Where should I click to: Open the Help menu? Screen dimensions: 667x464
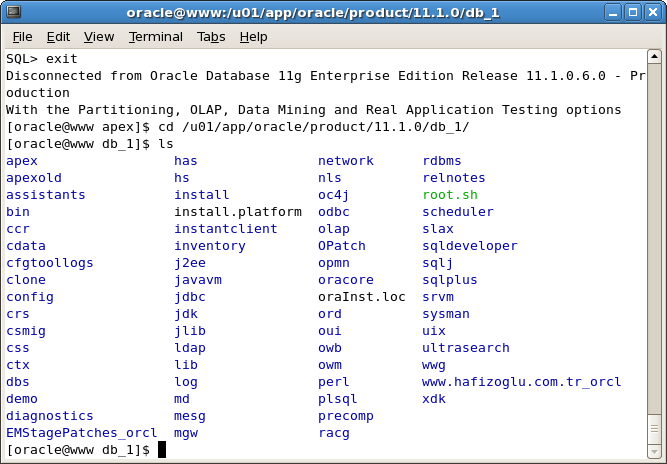tap(253, 37)
